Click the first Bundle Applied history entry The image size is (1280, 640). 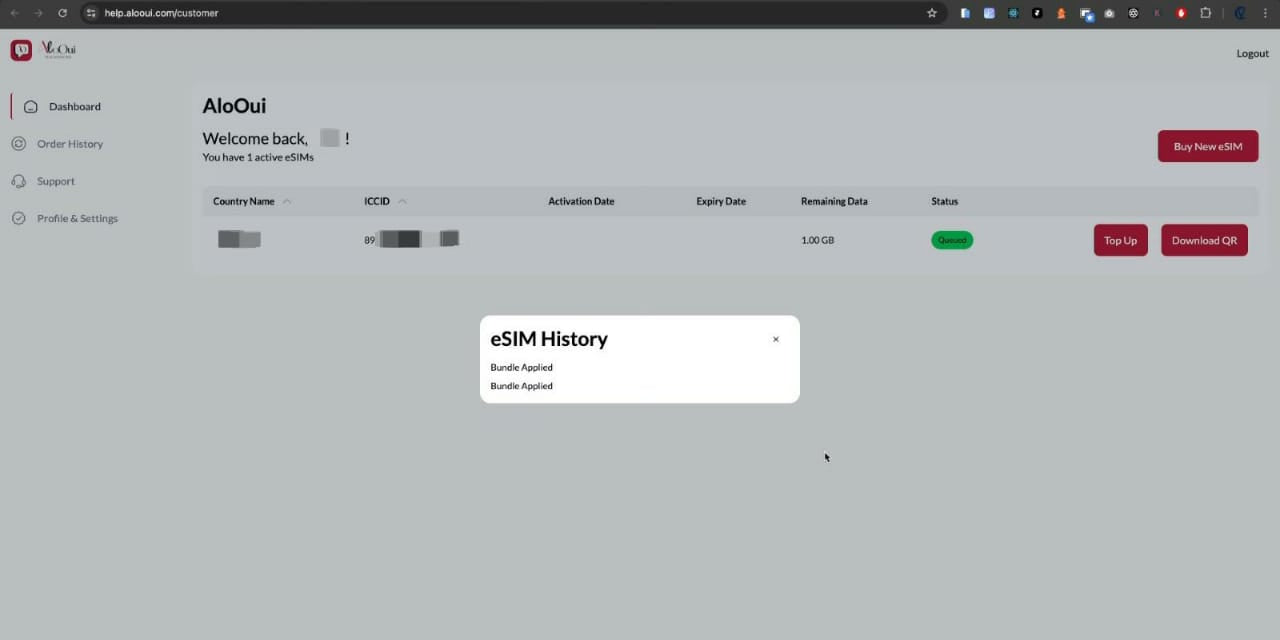[521, 367]
